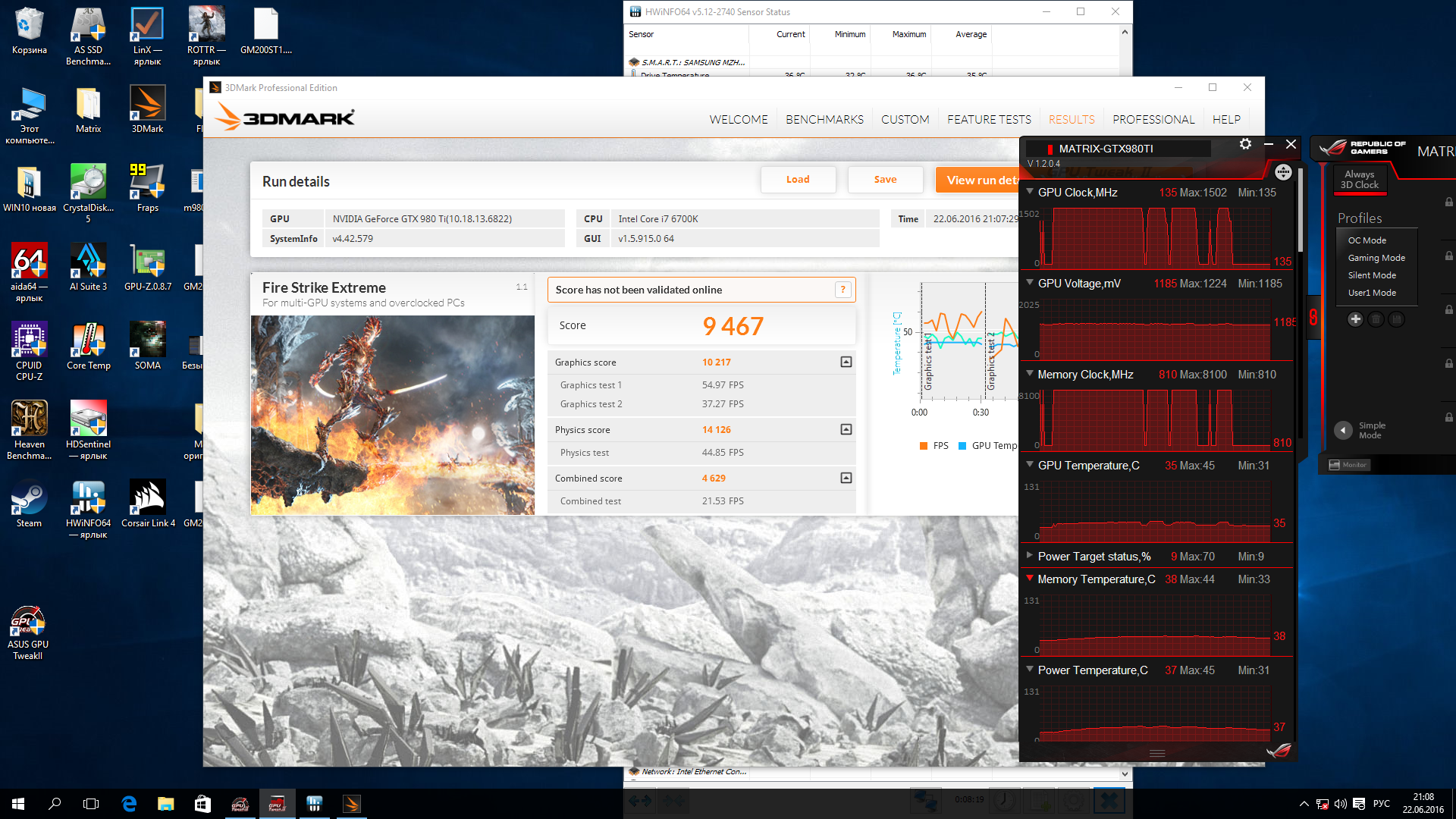Toggle the topmost lock icon in GPU Tweak
The width and height of the screenshot is (1456, 819).
point(1448,202)
